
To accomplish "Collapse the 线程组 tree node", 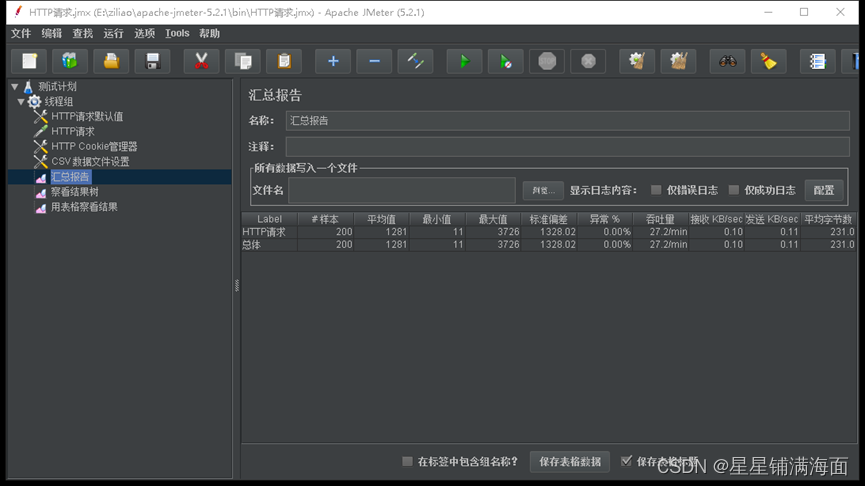I will 21,102.
